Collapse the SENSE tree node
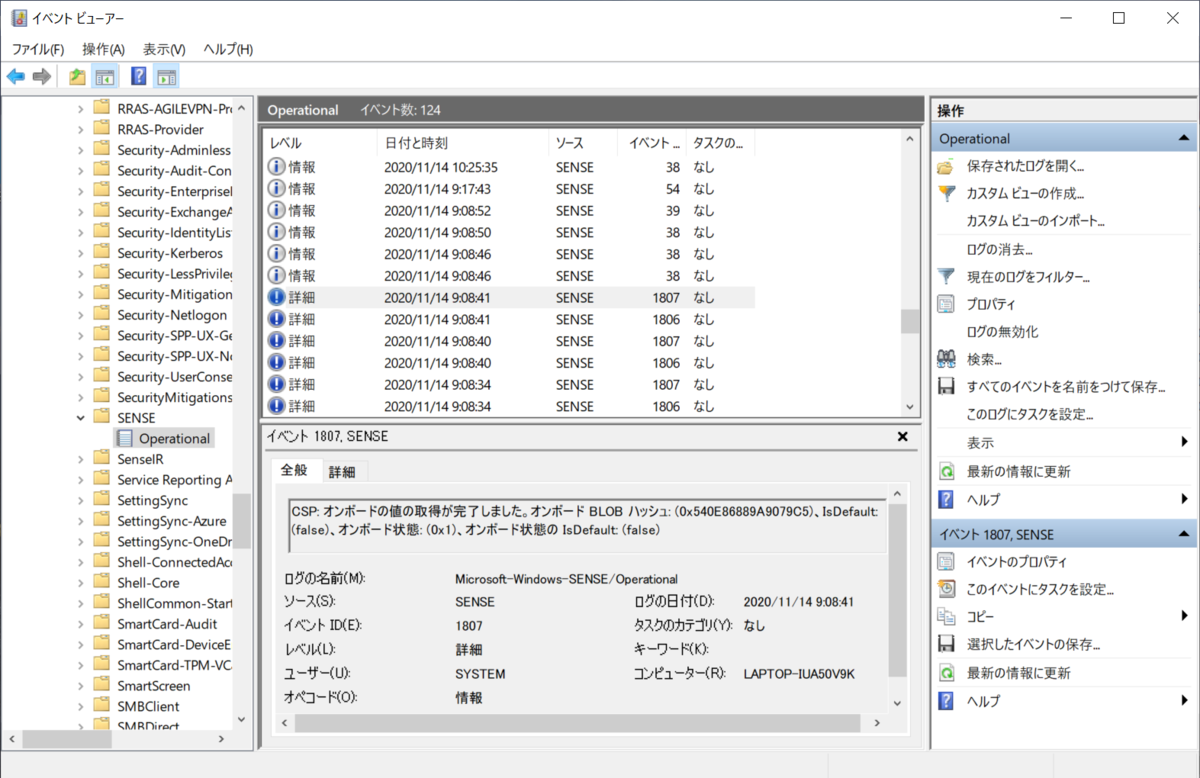The width and height of the screenshot is (1200, 778). 81,418
